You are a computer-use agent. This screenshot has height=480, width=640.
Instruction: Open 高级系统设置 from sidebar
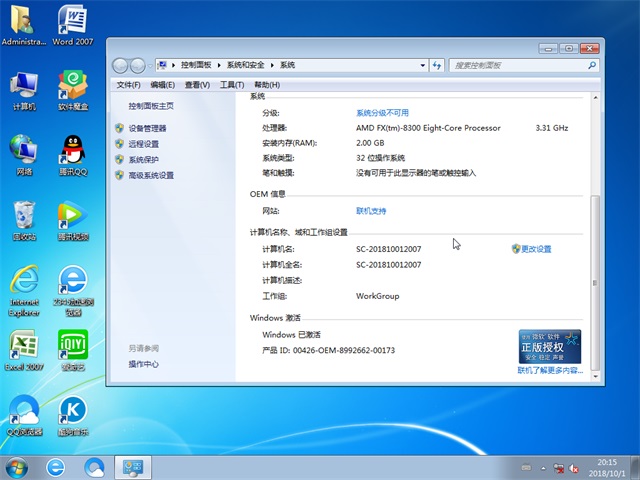tap(151, 176)
